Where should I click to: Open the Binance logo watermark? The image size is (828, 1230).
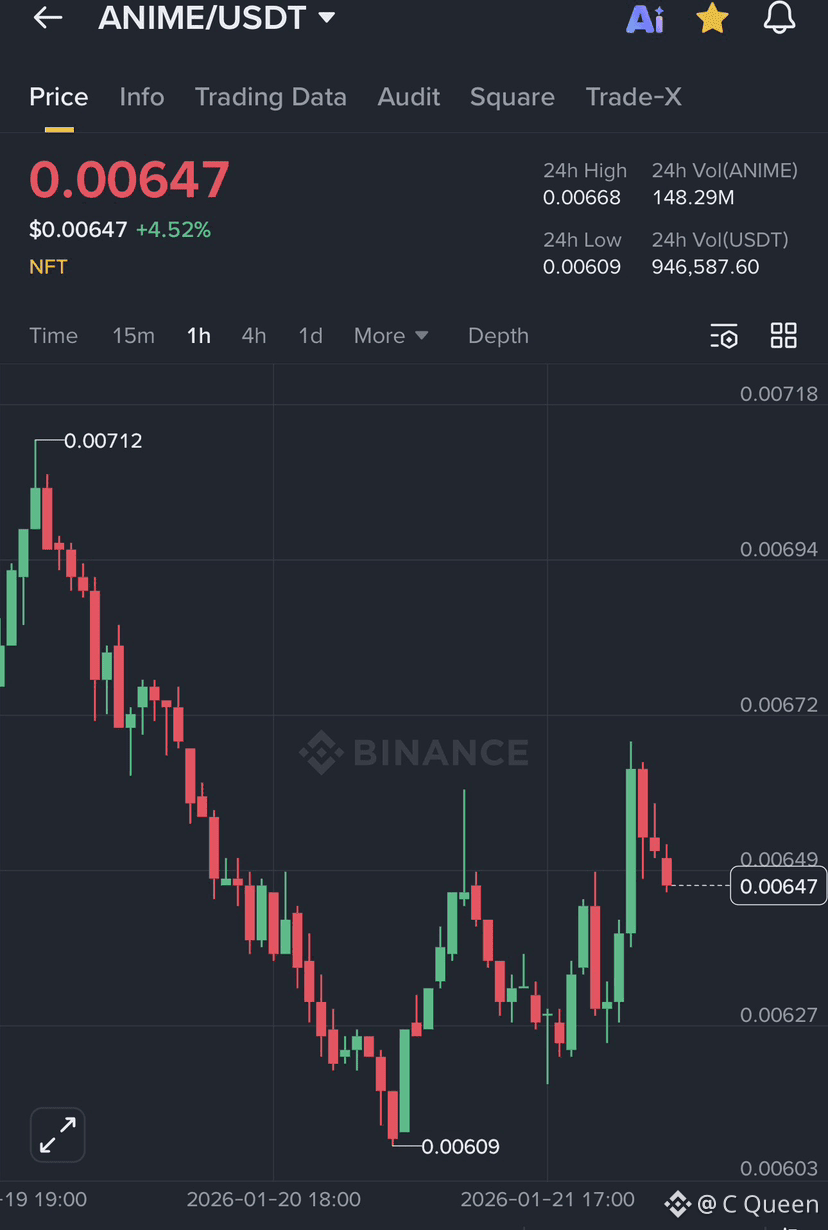point(412,753)
